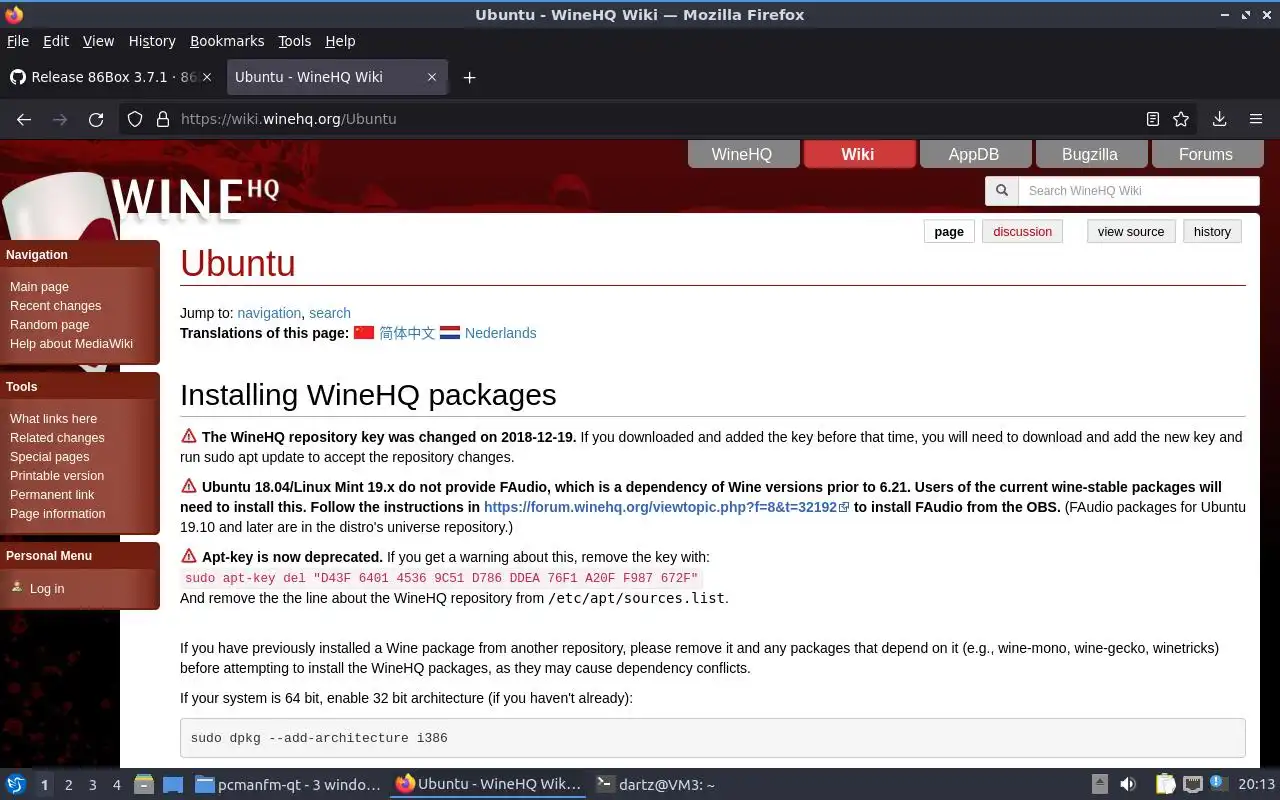Image resolution: width=1280 pixels, height=800 pixels.
Task: Open the shield tracking protection icon
Action: coord(135,119)
